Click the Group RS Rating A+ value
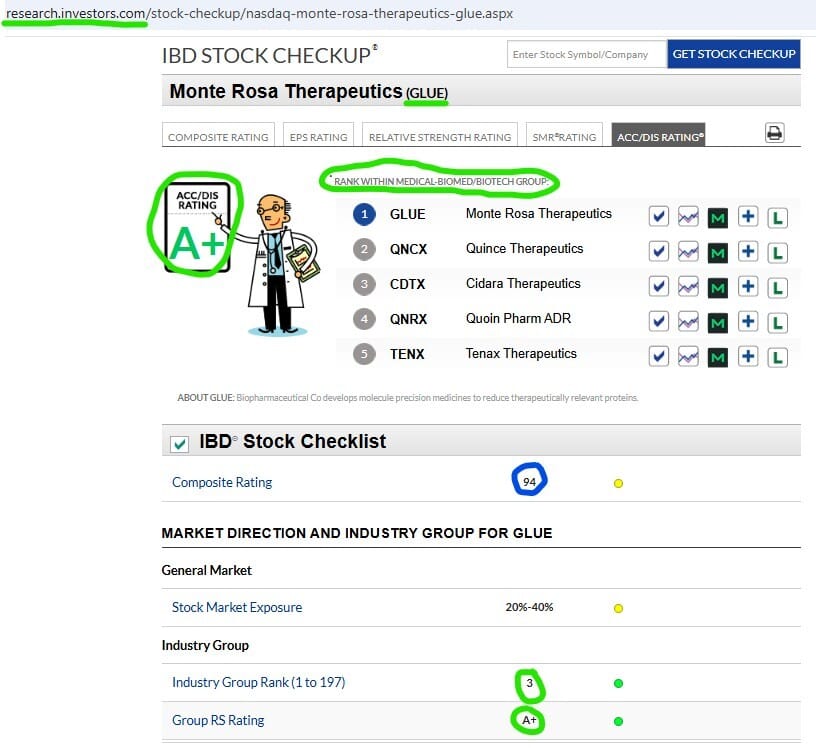The image size is (816, 748). (529, 720)
